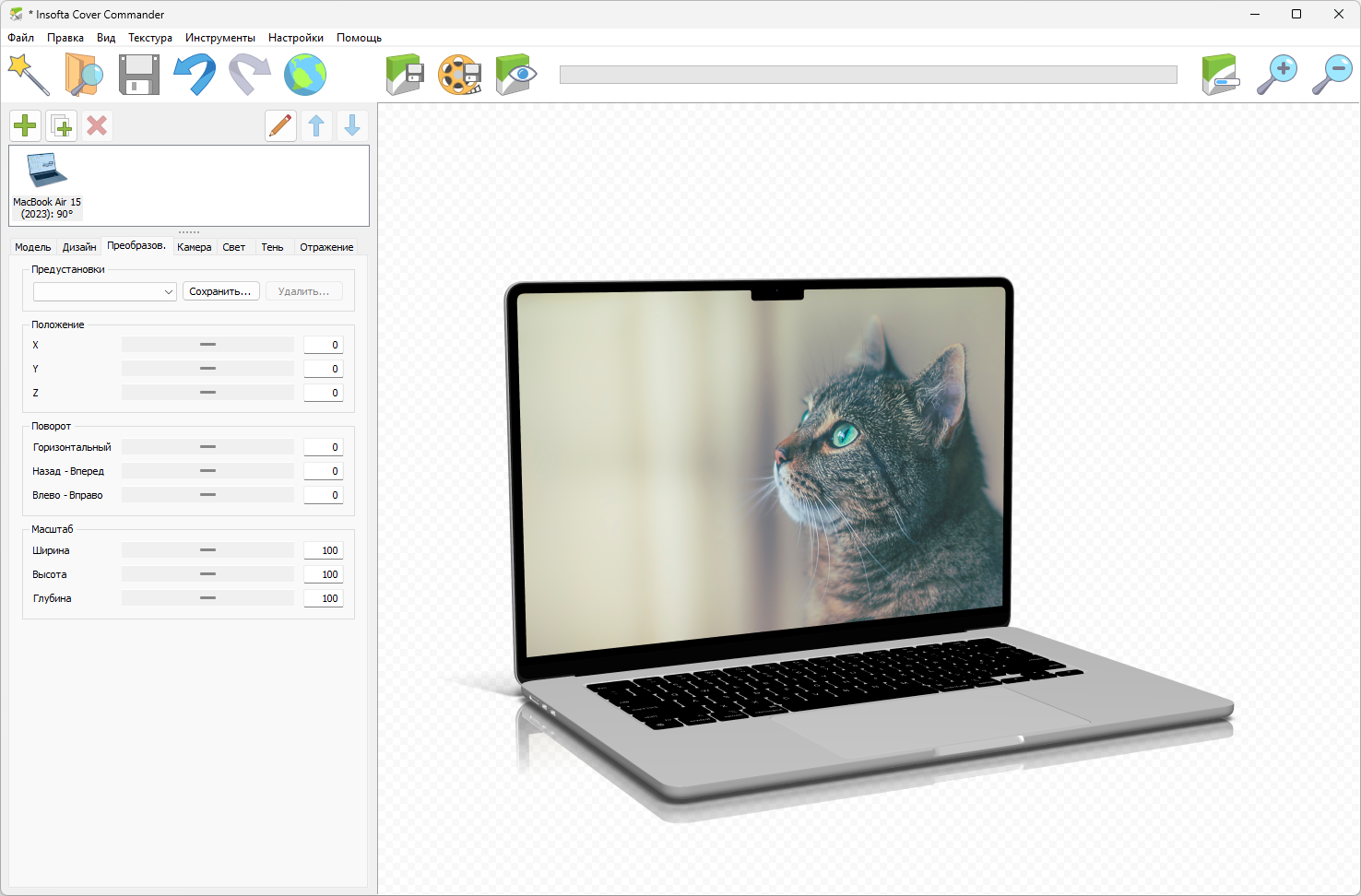This screenshot has height=896, width=1361.
Task: Adjust the Ширина scale slider
Action: point(207,550)
